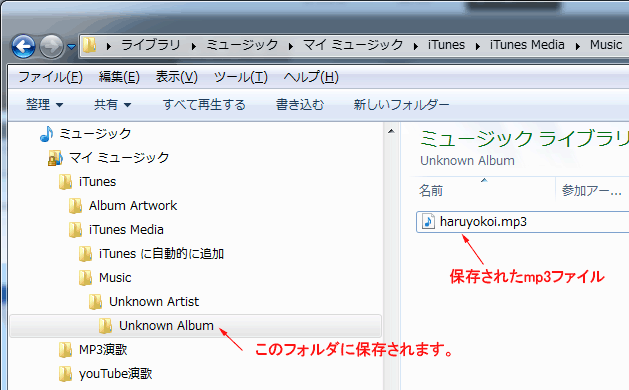Select ライブラリ in the address breadcrumb
The width and height of the screenshot is (629, 390).
(151, 45)
